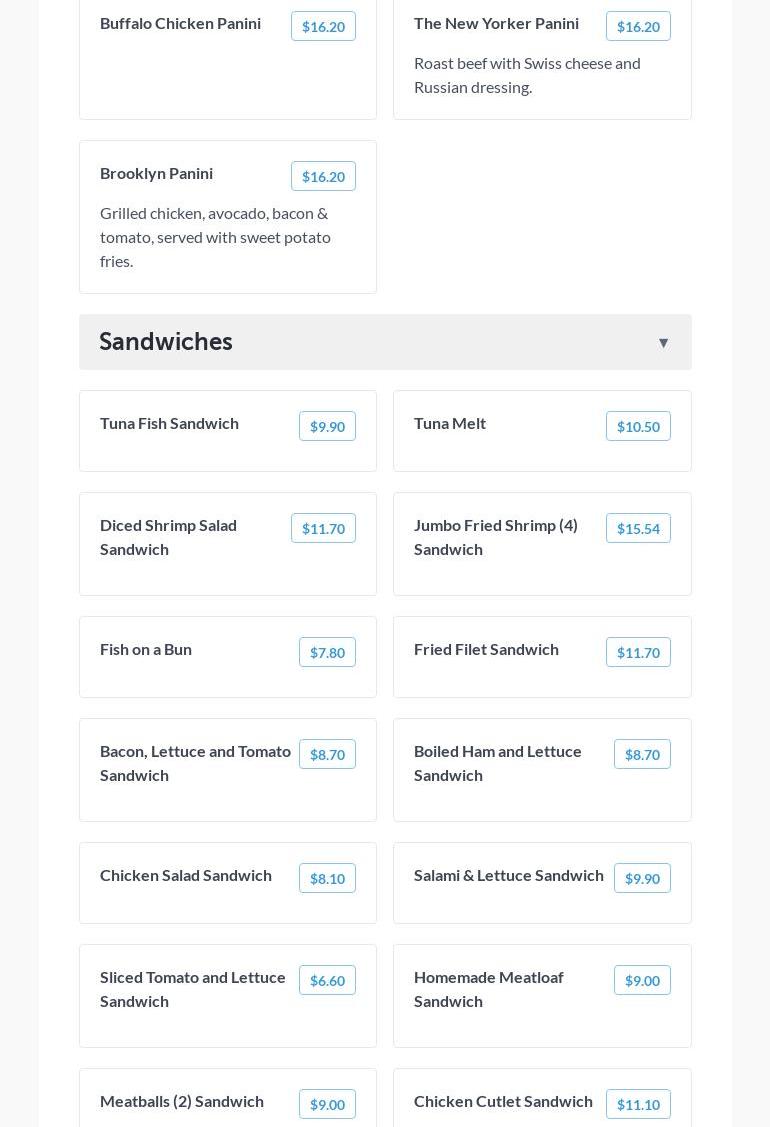Click the Tuna Melt $10.50 price button
This screenshot has width=770, height=1127.
[x=638, y=427]
